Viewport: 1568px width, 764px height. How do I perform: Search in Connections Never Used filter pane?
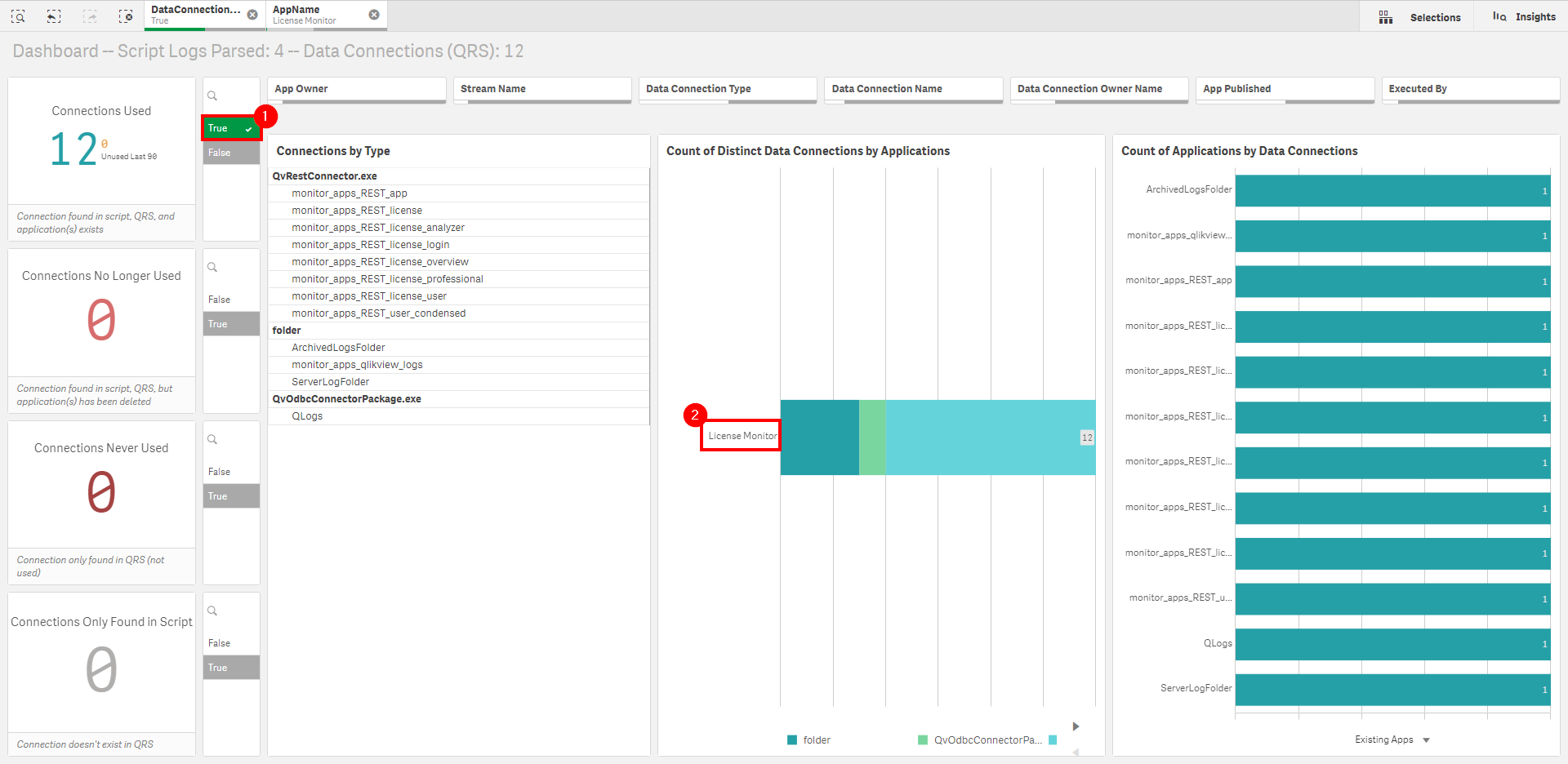coord(212,440)
